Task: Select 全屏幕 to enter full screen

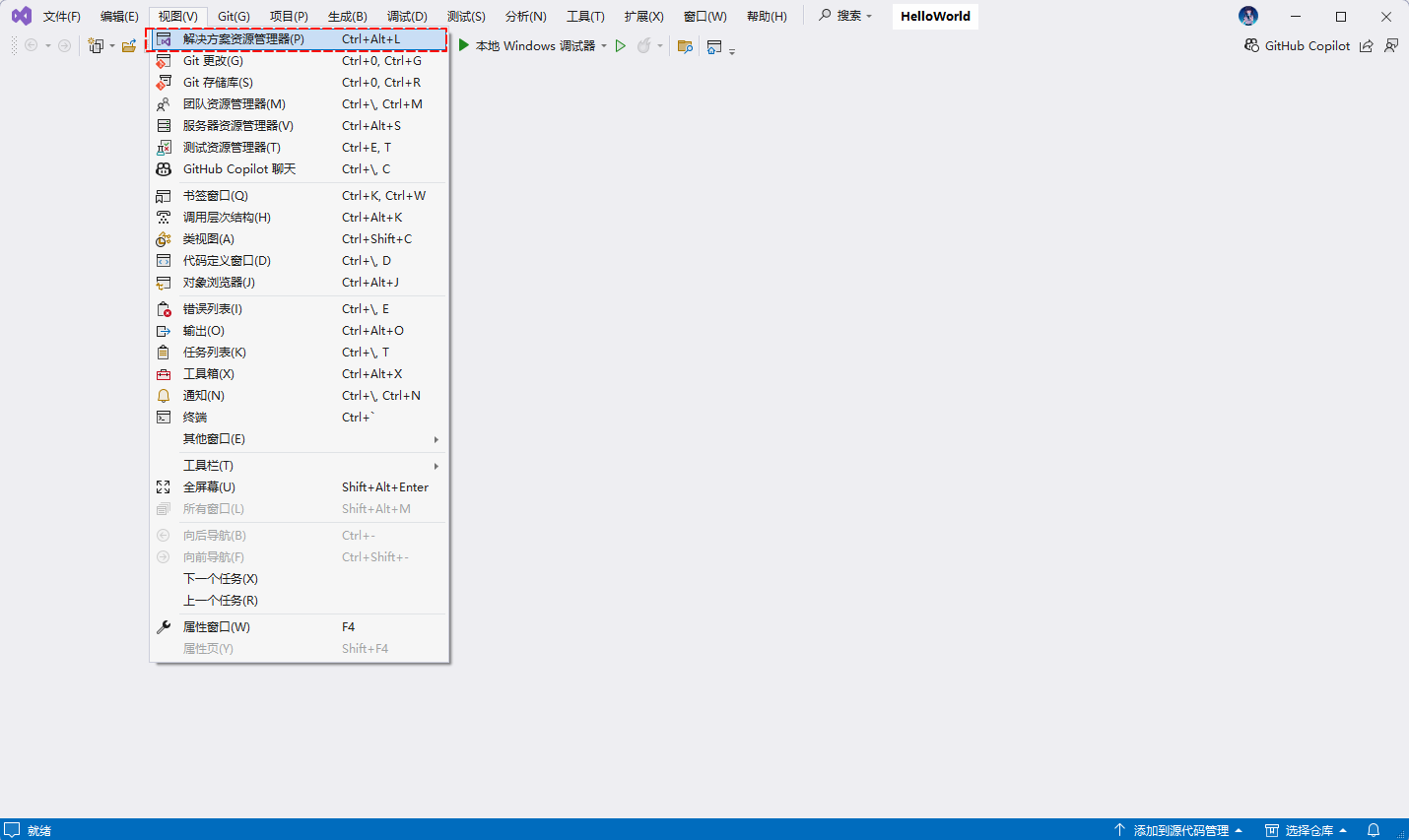Action: pos(209,487)
